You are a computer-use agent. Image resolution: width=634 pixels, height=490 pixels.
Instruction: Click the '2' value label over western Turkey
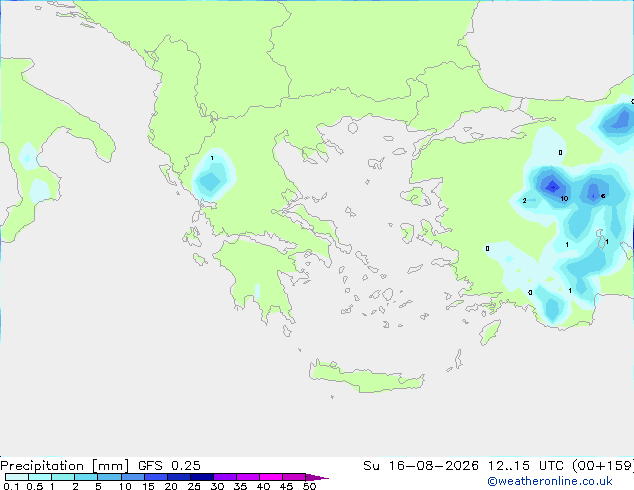[x=524, y=201]
